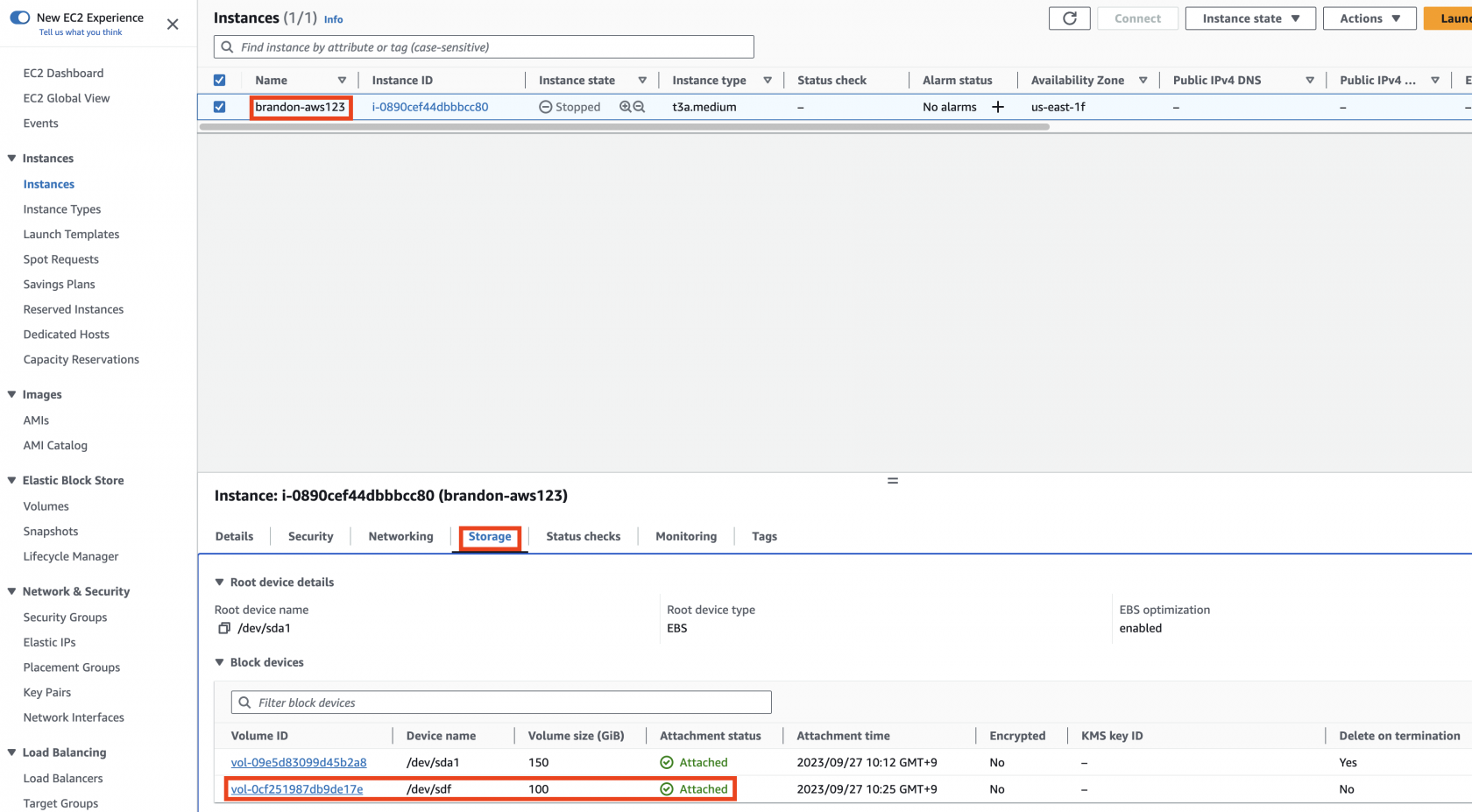Toggle the New EC2 Experience switch
1472x812 pixels.
[19, 18]
